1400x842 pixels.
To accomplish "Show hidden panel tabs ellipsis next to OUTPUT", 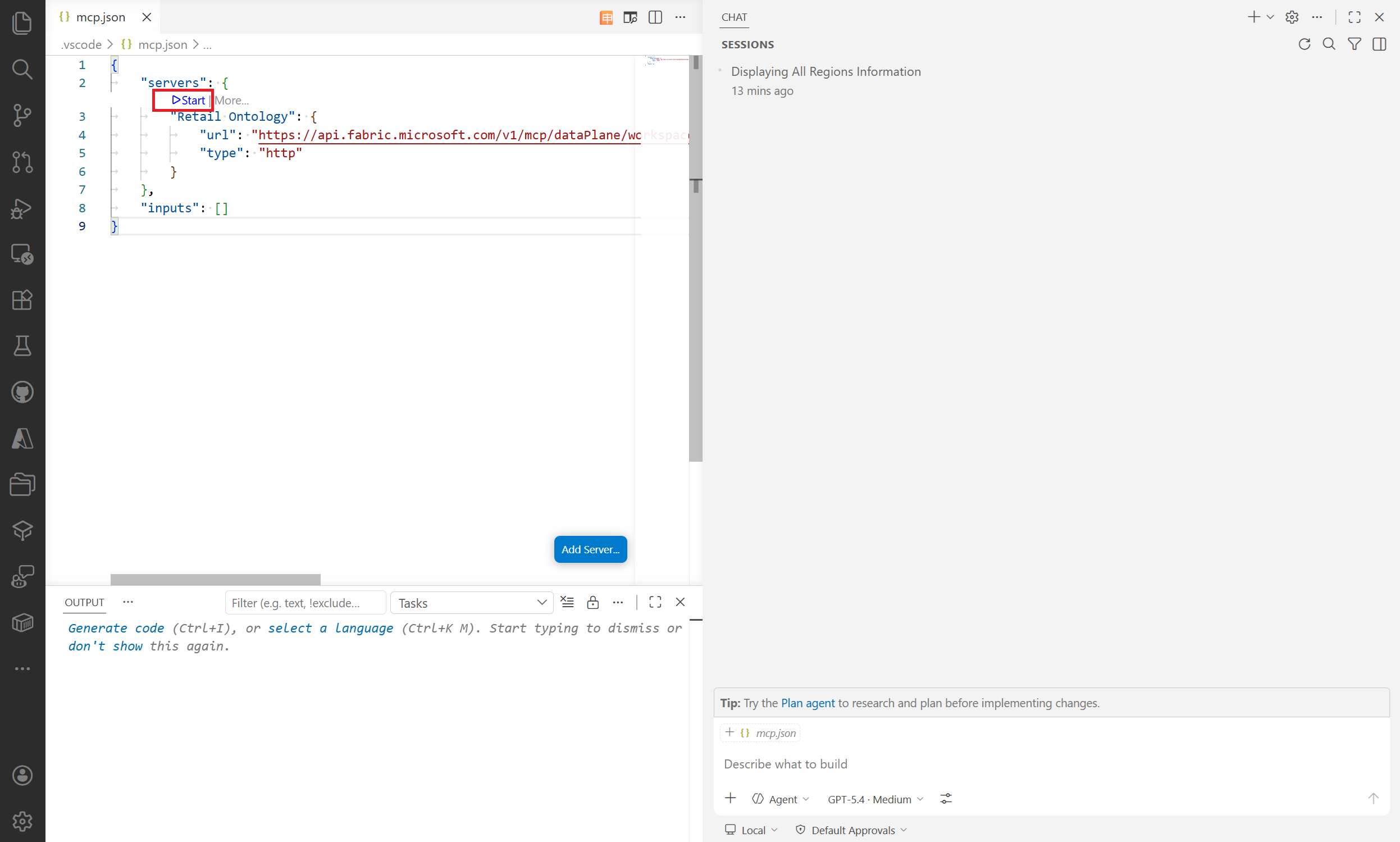I will pos(128,602).
